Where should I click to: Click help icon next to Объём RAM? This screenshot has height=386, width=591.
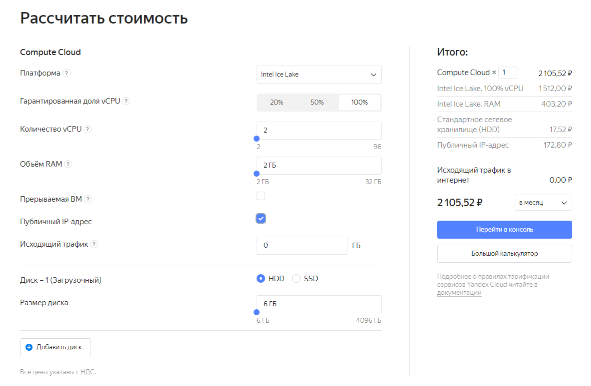click(x=68, y=164)
